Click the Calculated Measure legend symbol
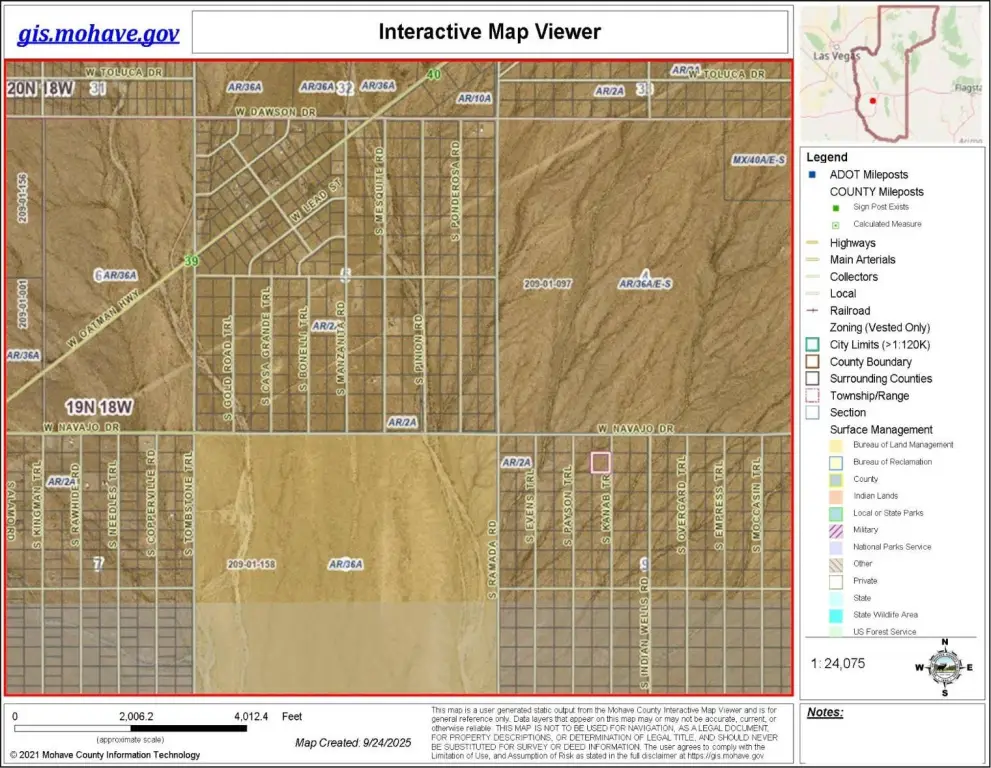 coord(836,225)
